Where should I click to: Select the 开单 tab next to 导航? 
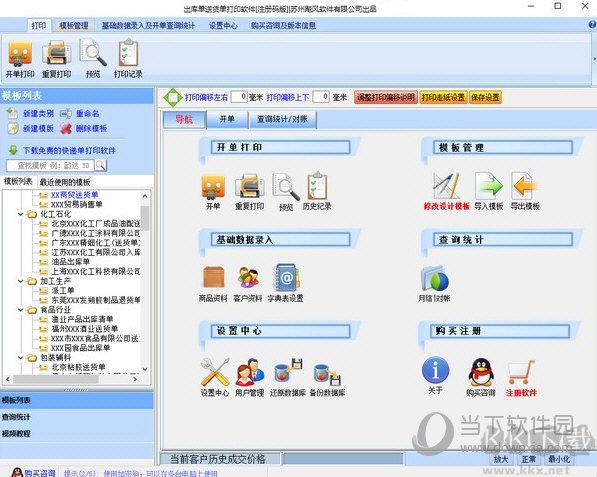pos(227,120)
